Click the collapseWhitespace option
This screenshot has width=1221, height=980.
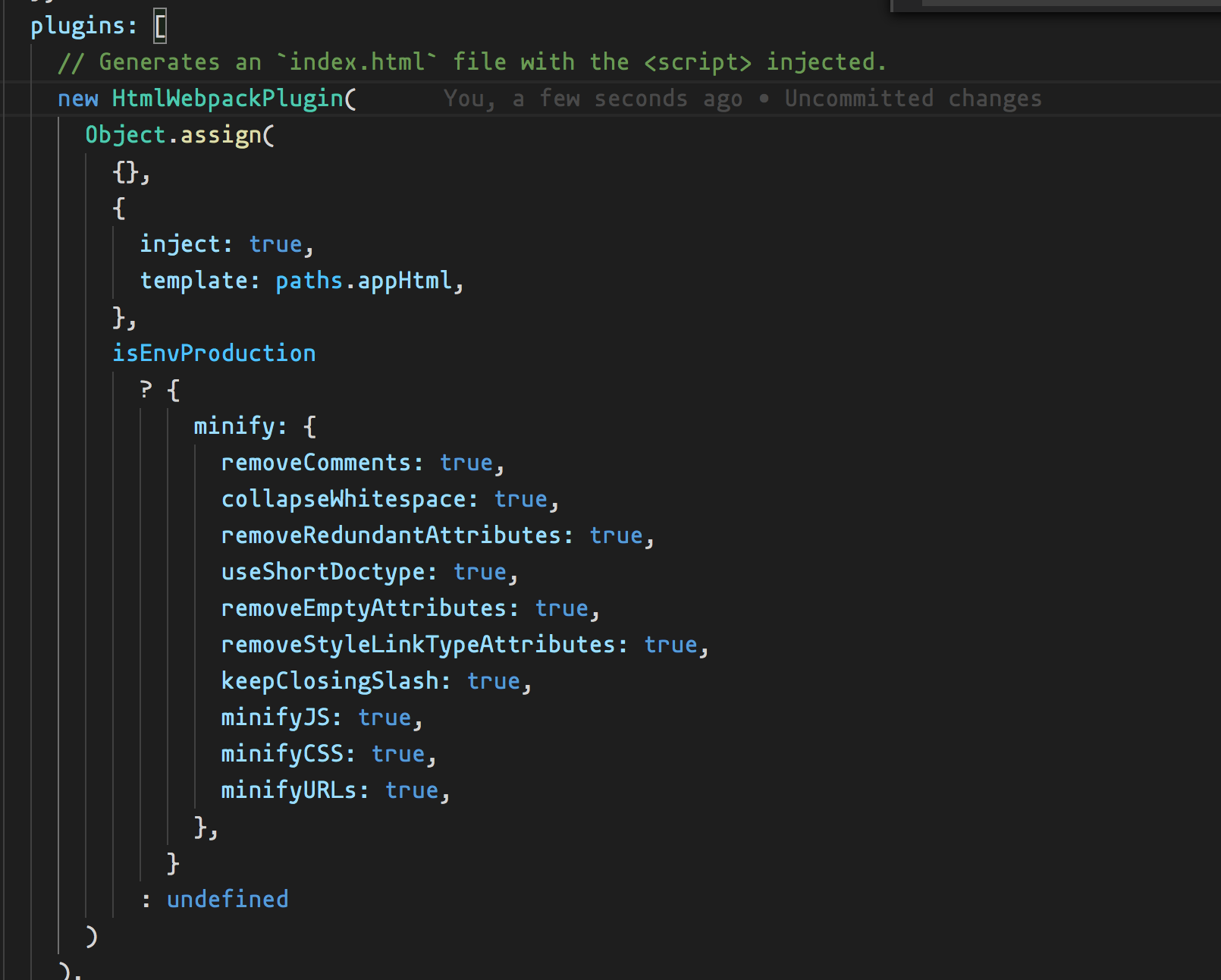343,499
